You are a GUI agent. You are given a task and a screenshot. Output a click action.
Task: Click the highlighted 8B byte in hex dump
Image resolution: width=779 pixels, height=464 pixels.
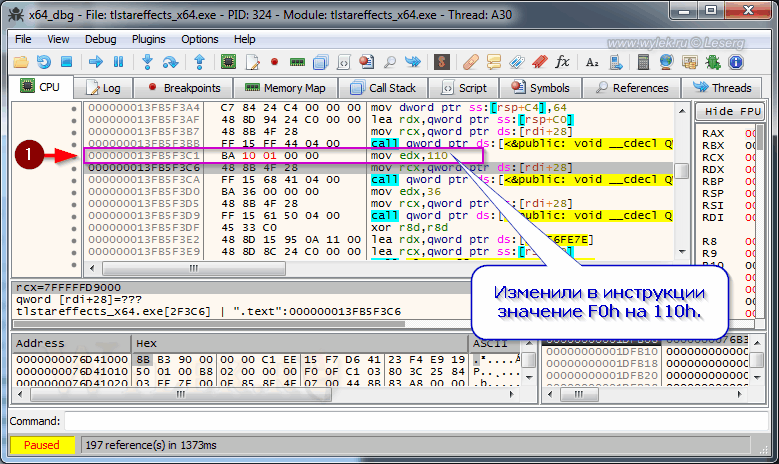(x=143, y=359)
